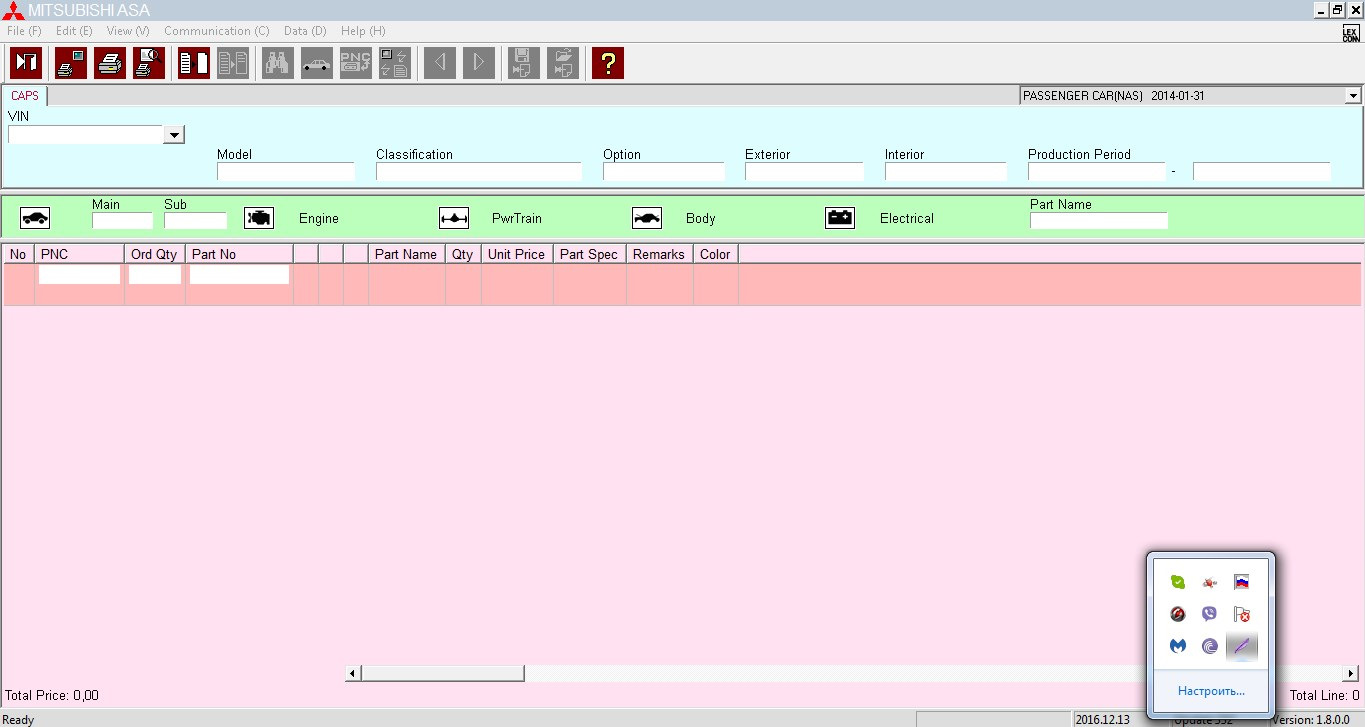Select the CAPS tab

pyautogui.click(x=25, y=96)
